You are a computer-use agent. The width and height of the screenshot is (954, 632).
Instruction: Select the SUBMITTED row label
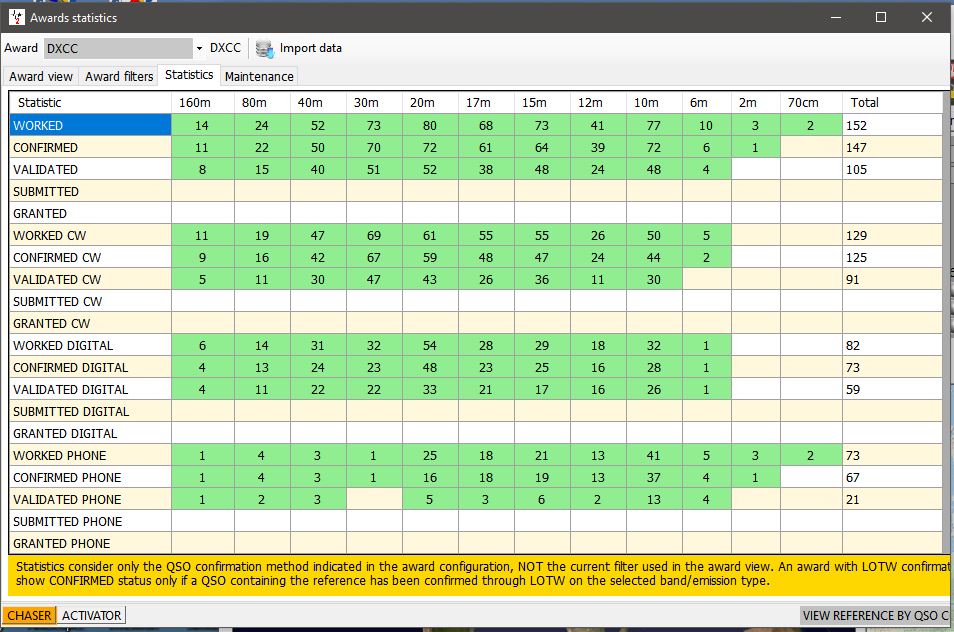(91, 192)
